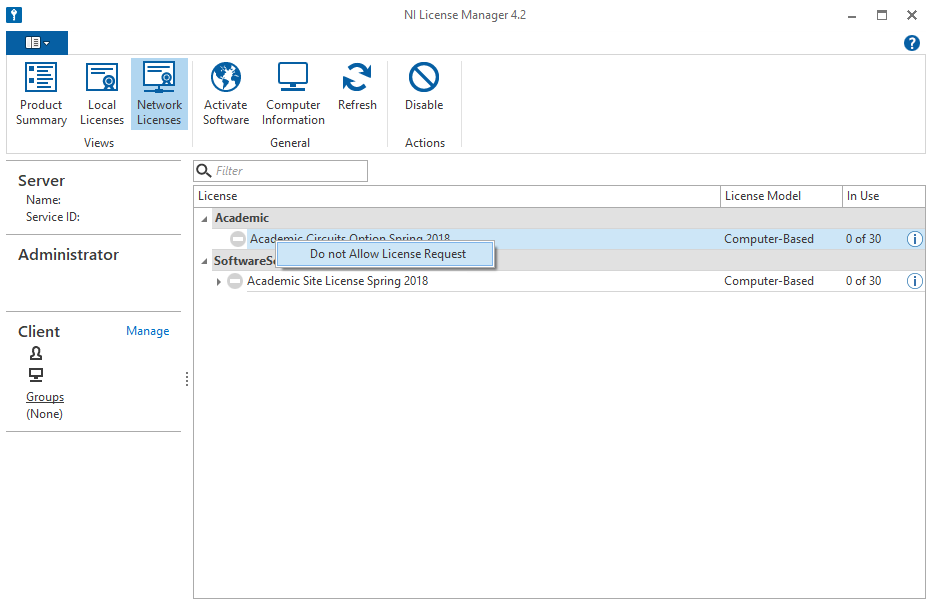Select the Network Licenses view
930x604 pixels.
point(159,94)
